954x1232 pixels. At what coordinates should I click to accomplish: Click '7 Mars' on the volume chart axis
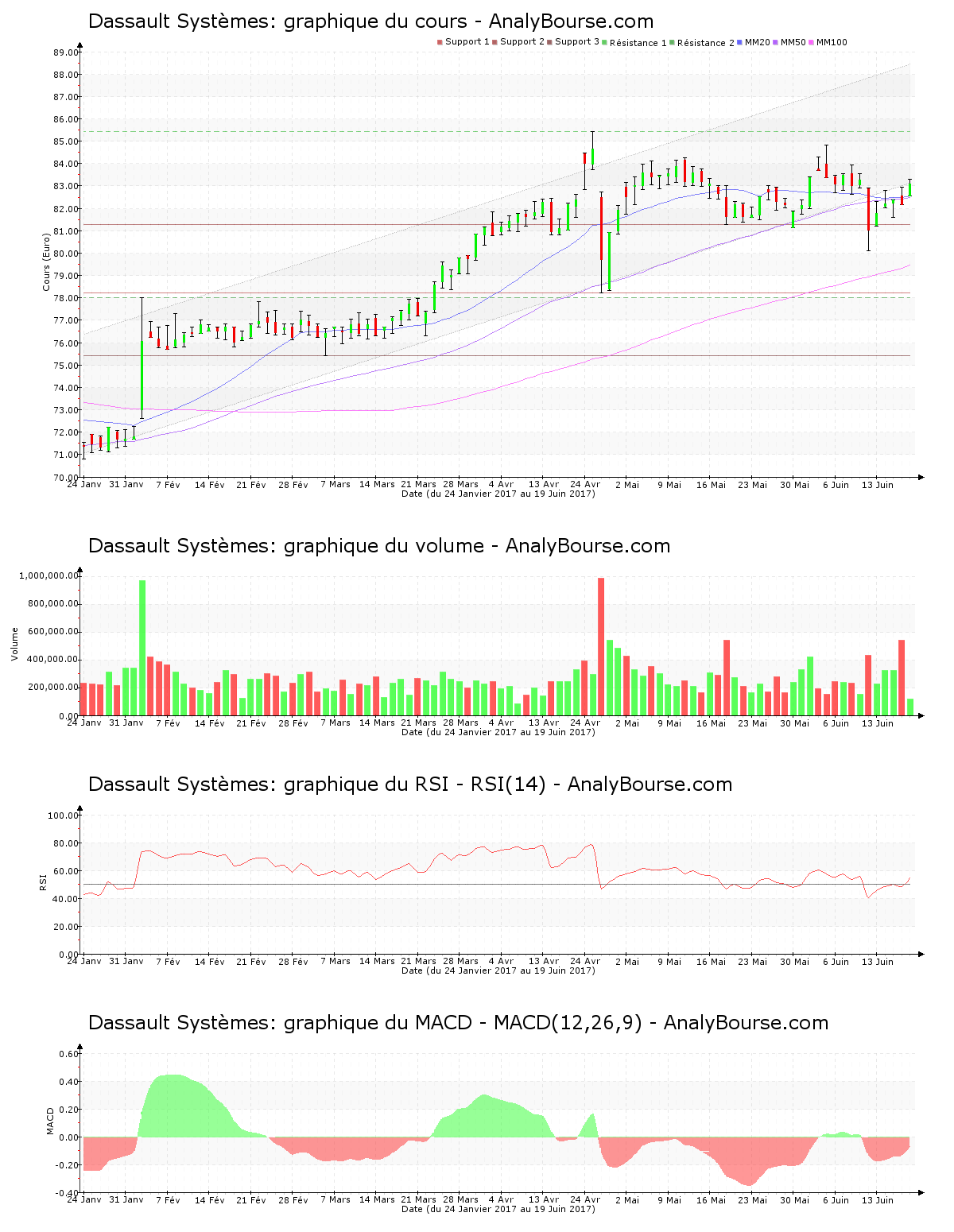[335, 723]
